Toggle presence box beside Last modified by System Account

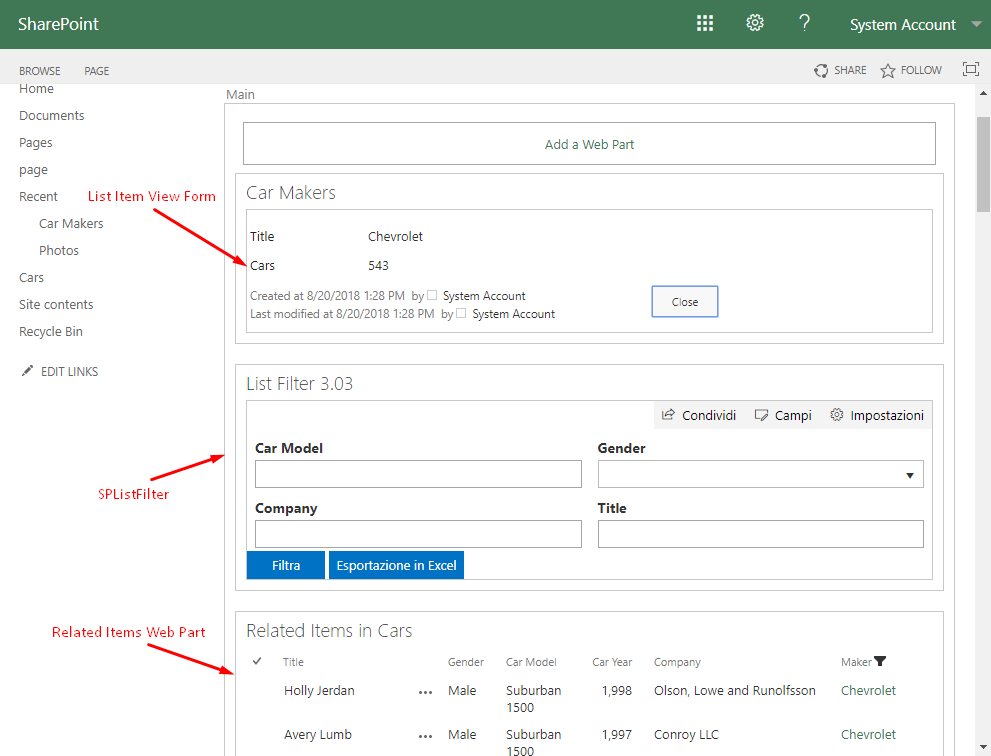(461, 313)
